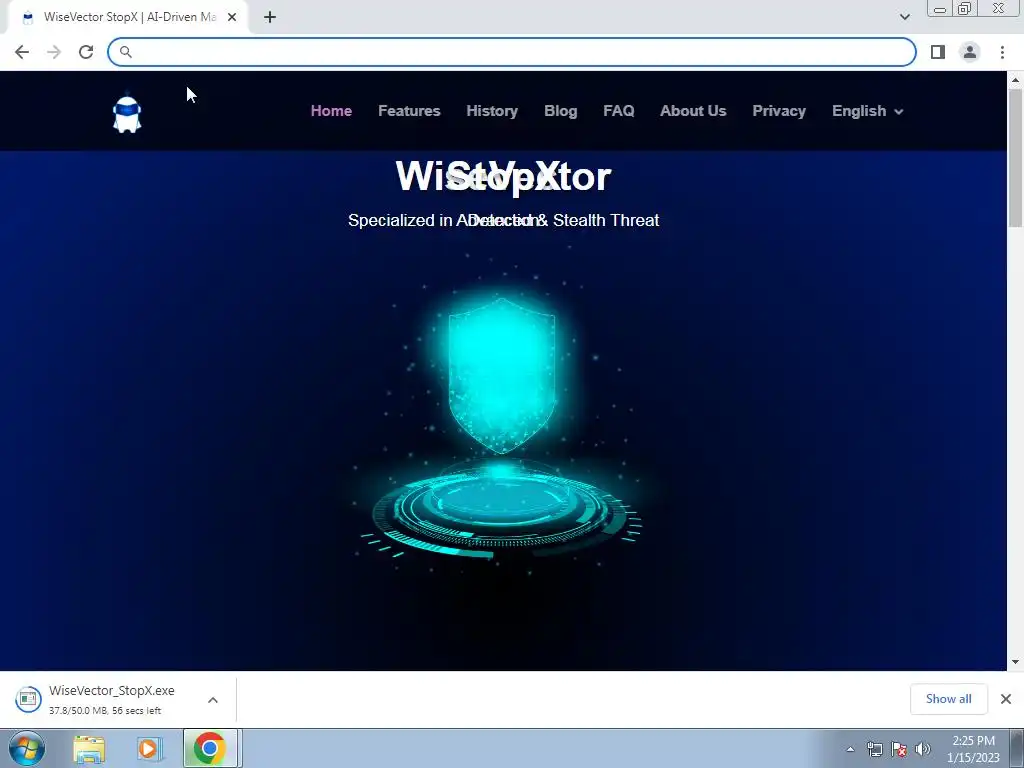Click the scrollbar down arrow
The image size is (1024, 768).
1015,662
